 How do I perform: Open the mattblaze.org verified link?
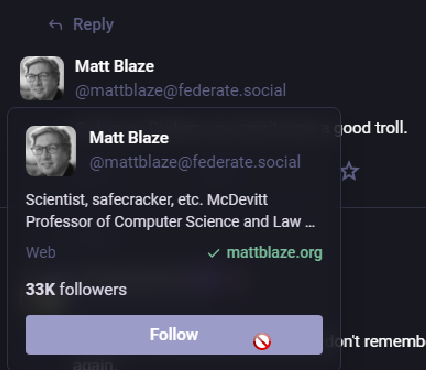(x=275, y=253)
